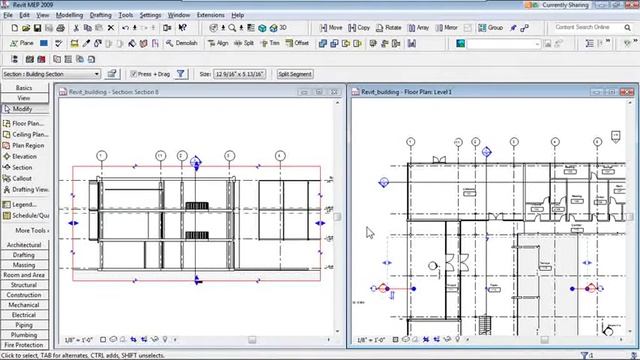Switch to the Electrical design bar tab

(24, 315)
